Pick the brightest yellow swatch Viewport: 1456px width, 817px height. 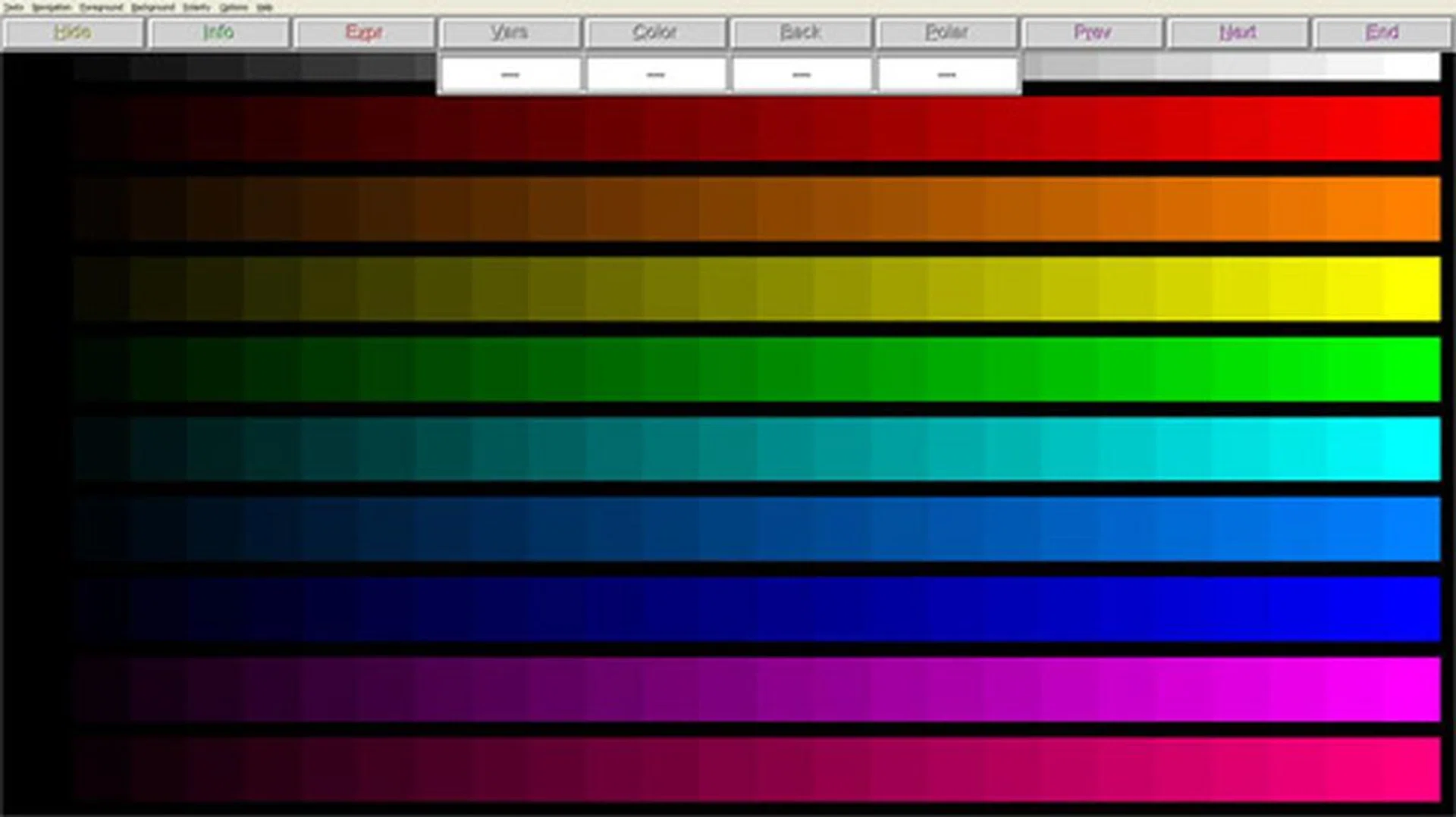click(1412, 289)
